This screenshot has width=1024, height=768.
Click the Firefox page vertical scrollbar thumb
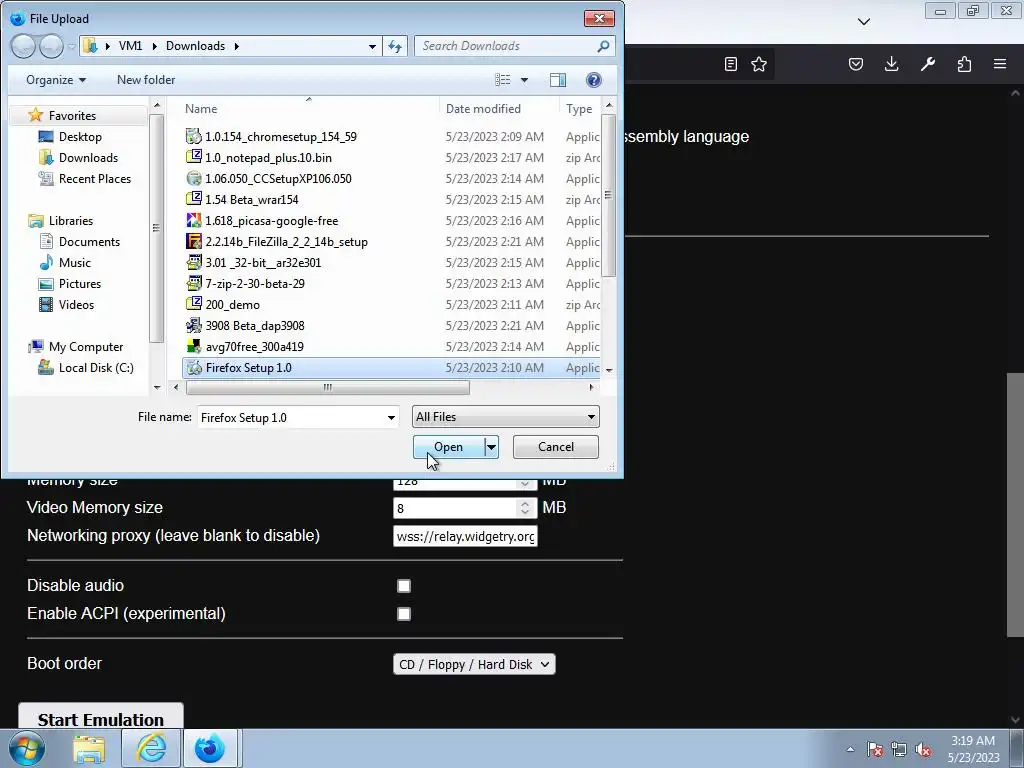click(x=1015, y=504)
